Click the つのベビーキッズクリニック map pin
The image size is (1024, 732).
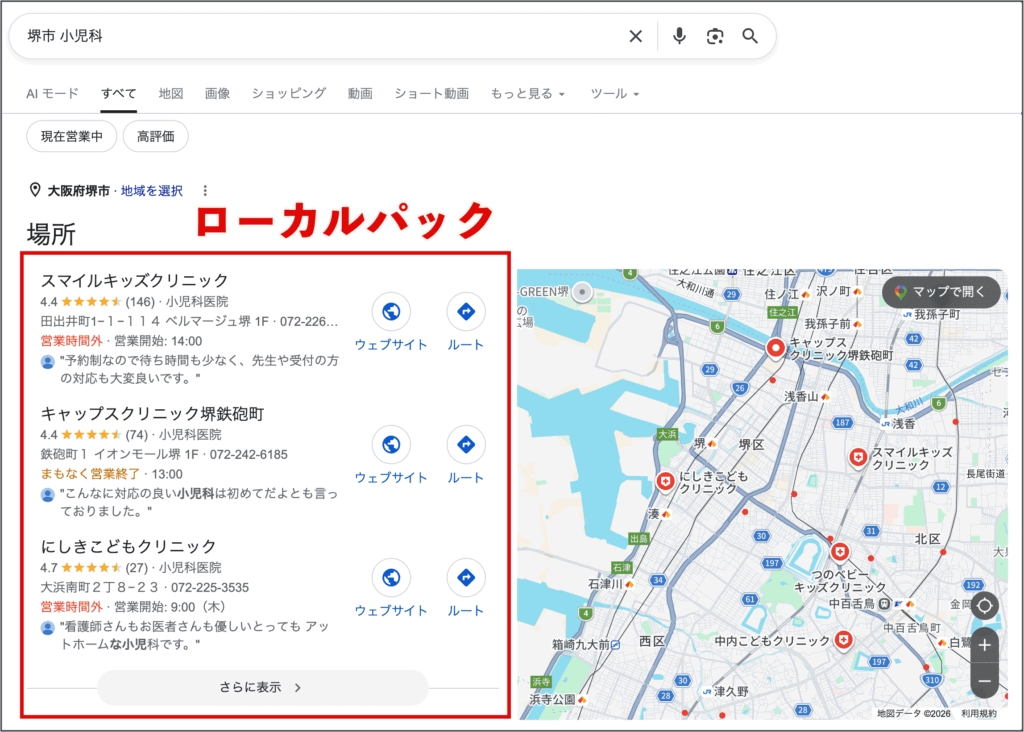coord(840,552)
